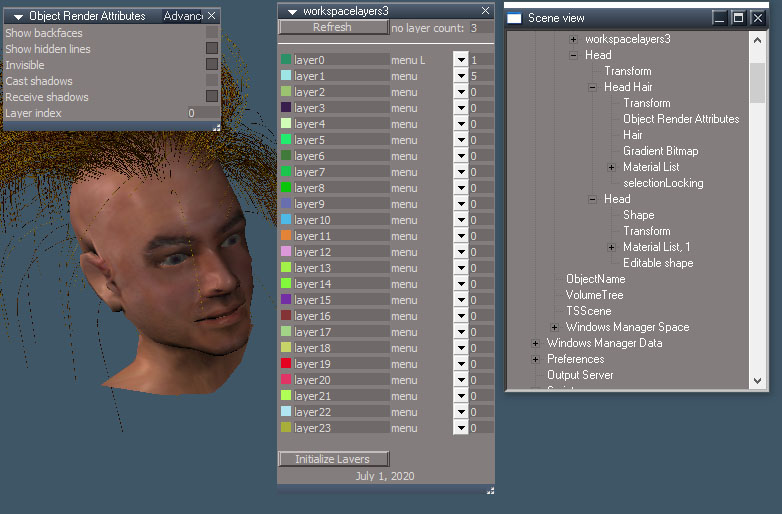Screen dimensions: 782x514
Task: Click the Scene view scrollbar up arrow
Action: tap(757, 40)
